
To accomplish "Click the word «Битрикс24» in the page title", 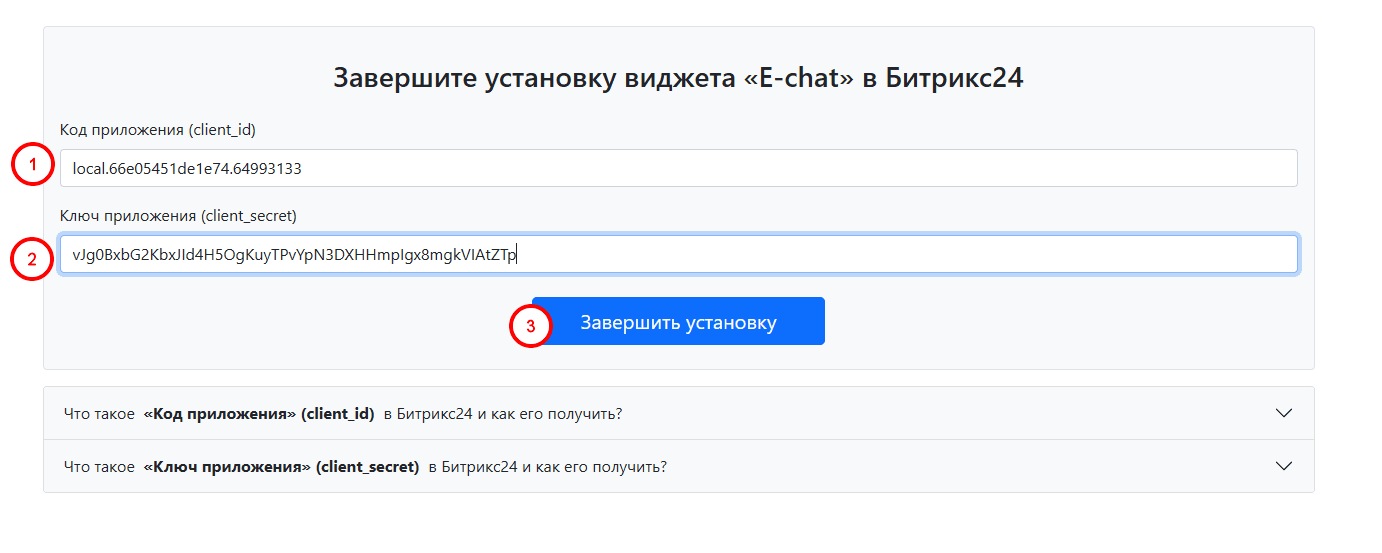I will click(x=955, y=78).
